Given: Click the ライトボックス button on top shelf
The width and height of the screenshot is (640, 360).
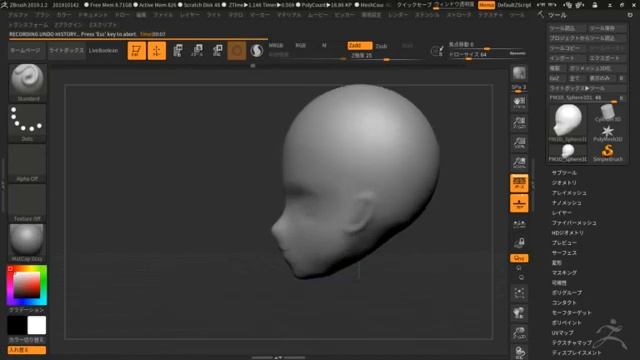Looking at the screenshot, I should (67, 51).
